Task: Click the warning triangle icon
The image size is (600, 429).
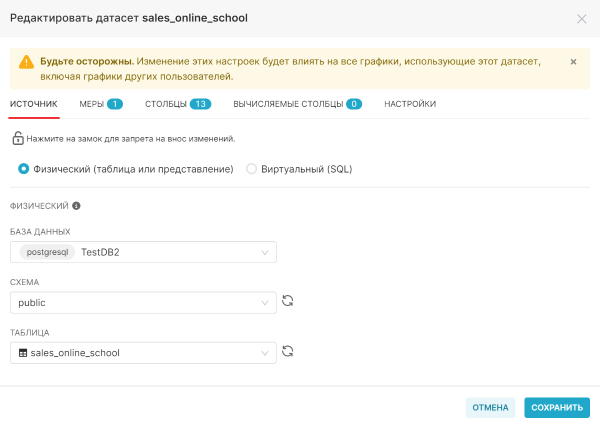Action: pyautogui.click(x=26, y=62)
